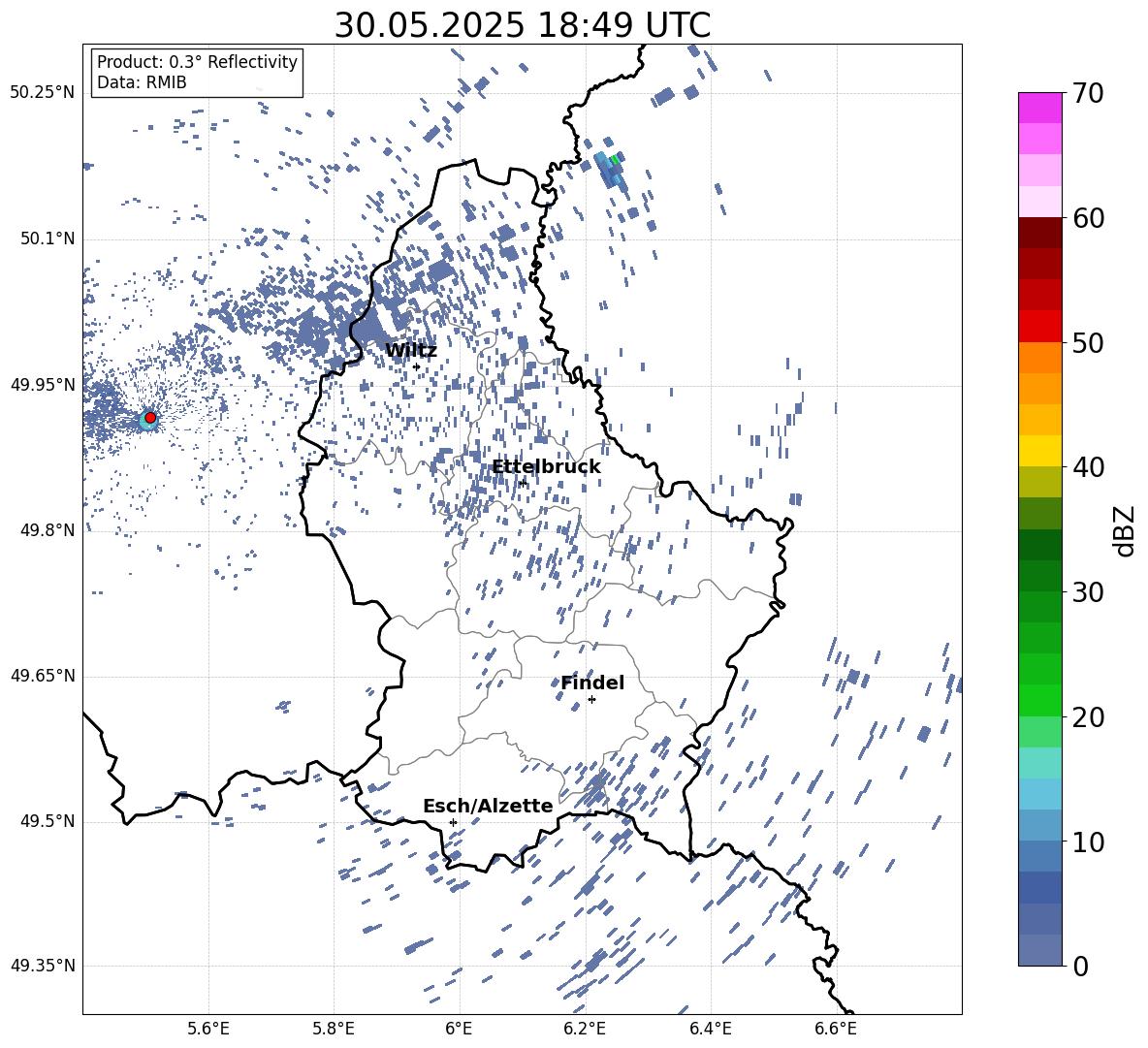Click colorbar tick value 40

pyautogui.click(x=1088, y=467)
